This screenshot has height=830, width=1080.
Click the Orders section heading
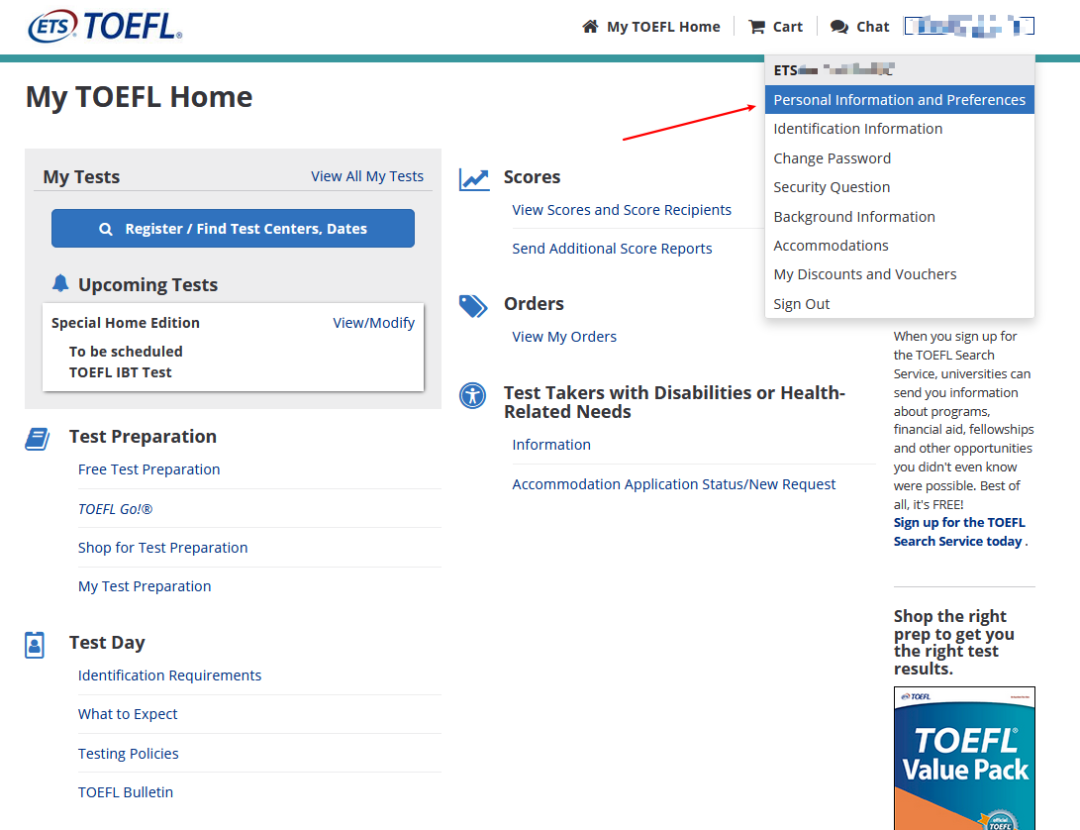pos(534,304)
